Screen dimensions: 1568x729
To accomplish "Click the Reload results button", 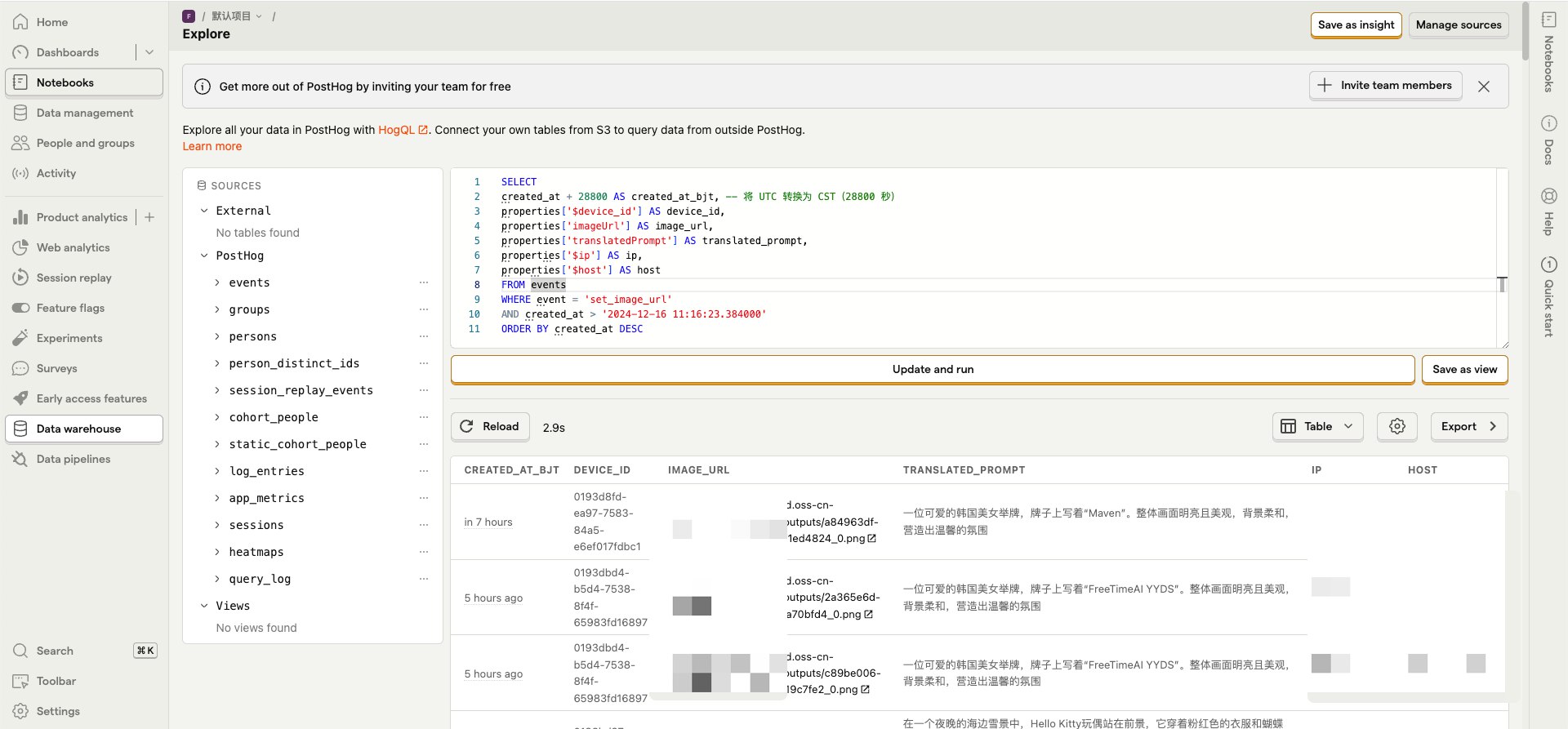I will (x=490, y=426).
